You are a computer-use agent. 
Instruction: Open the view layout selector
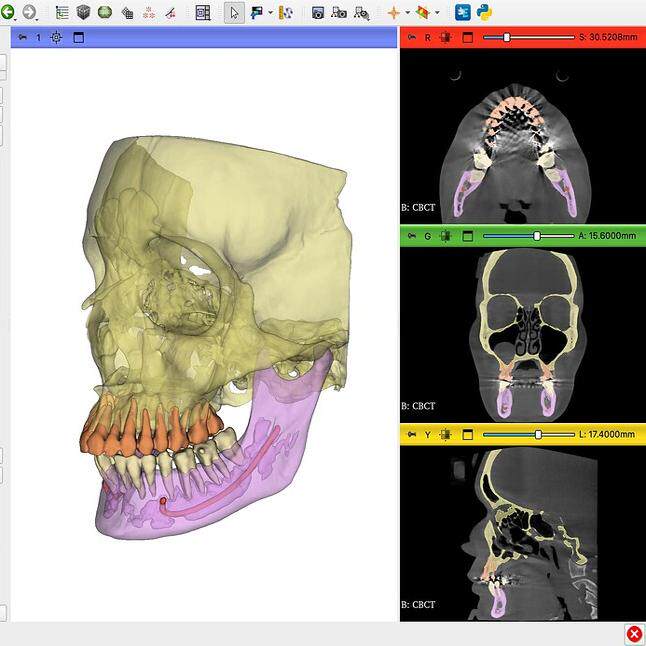point(203,13)
